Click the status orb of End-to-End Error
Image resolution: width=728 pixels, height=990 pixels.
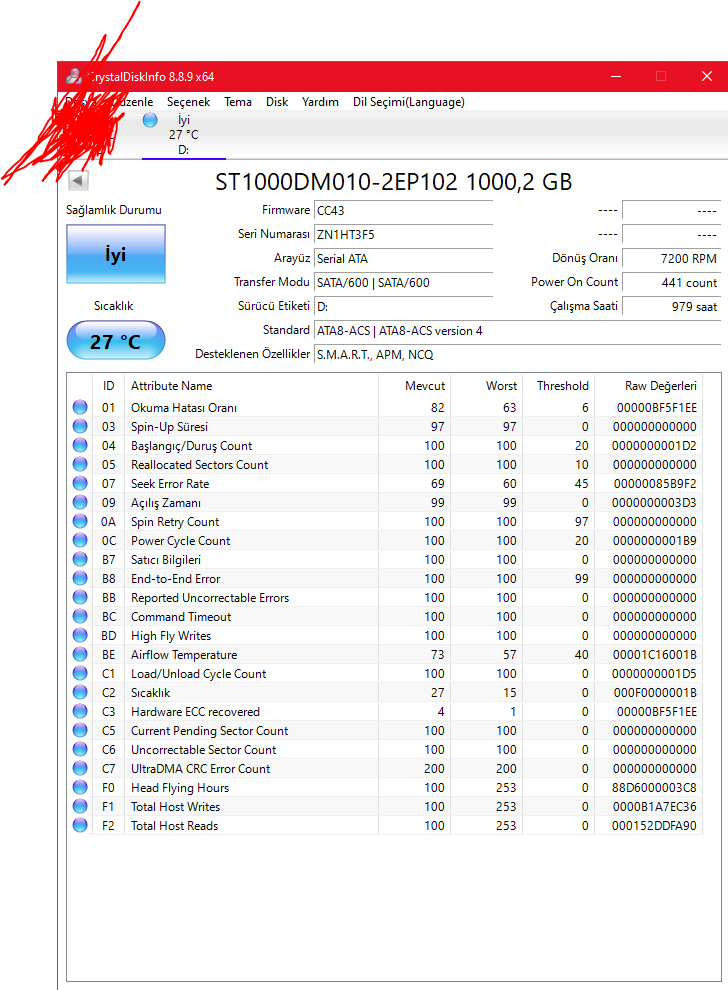click(x=80, y=578)
